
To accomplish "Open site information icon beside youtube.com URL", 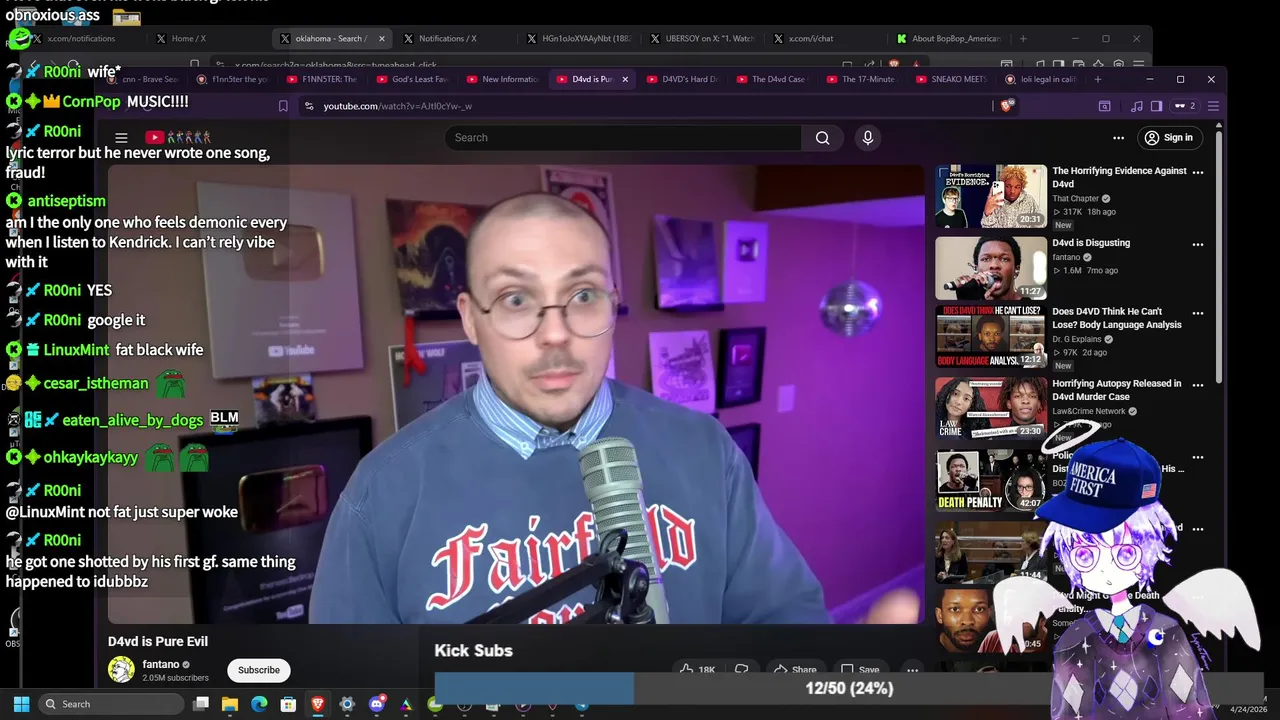I will pos(309,106).
